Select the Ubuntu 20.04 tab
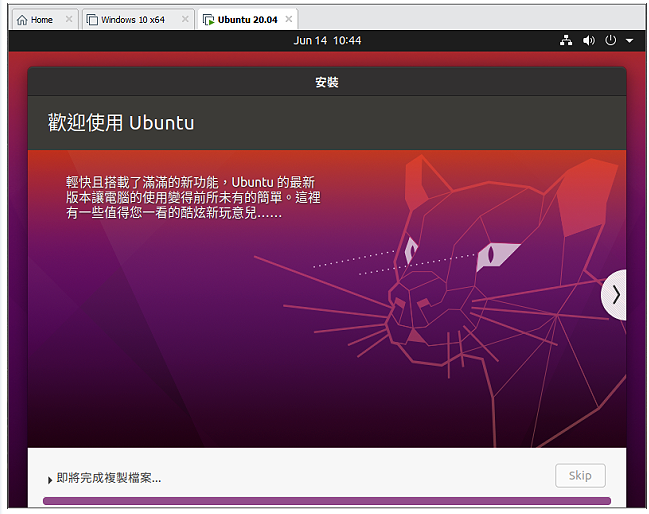649x514 pixels. 247,20
